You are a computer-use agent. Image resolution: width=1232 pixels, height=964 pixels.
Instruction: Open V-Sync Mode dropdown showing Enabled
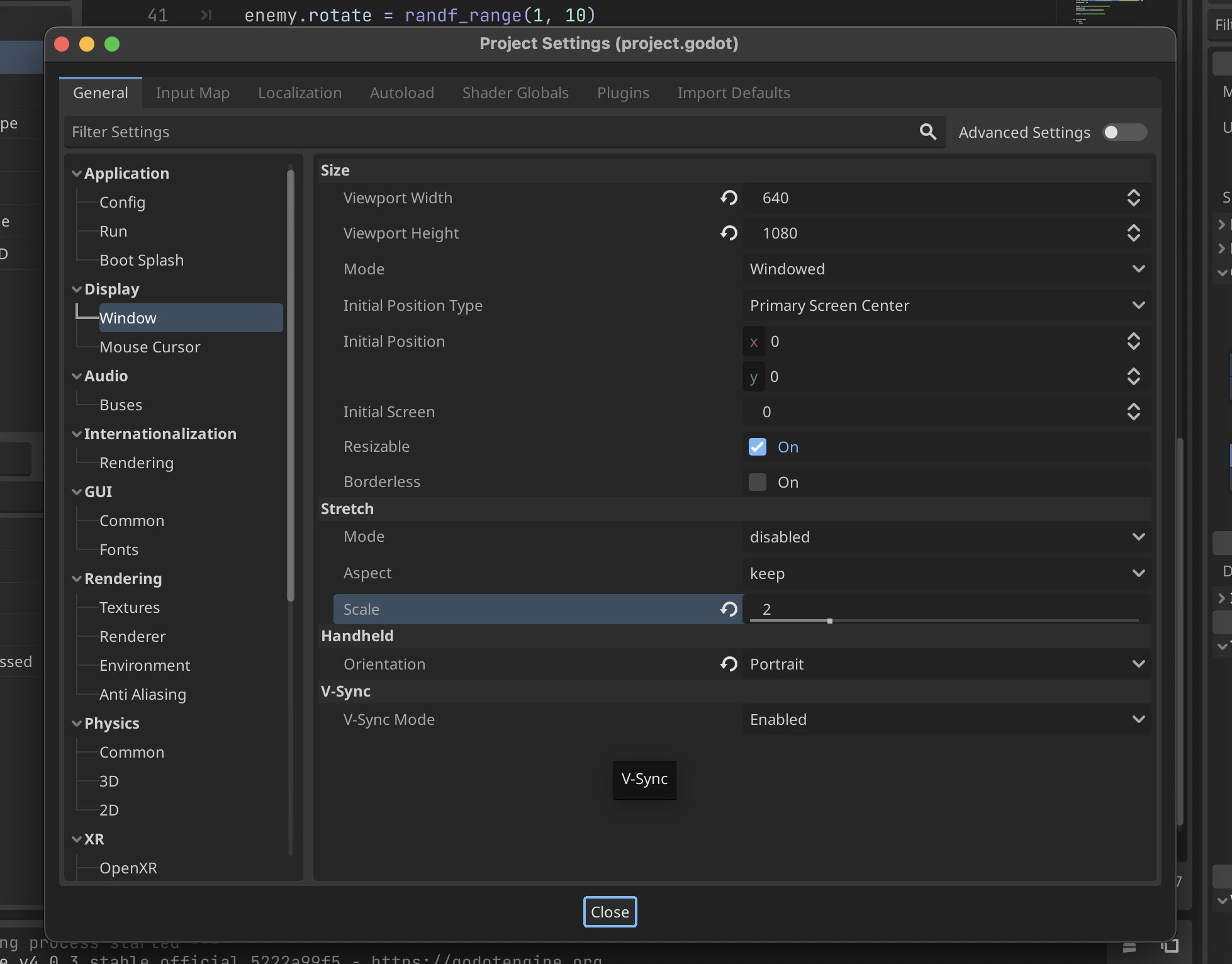click(x=947, y=720)
